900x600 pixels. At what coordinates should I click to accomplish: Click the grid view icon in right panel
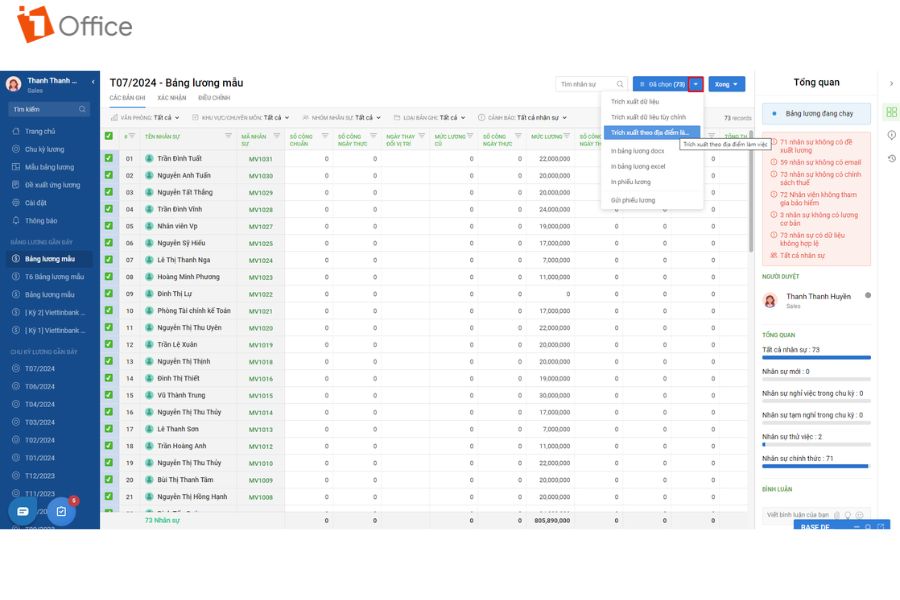click(891, 112)
